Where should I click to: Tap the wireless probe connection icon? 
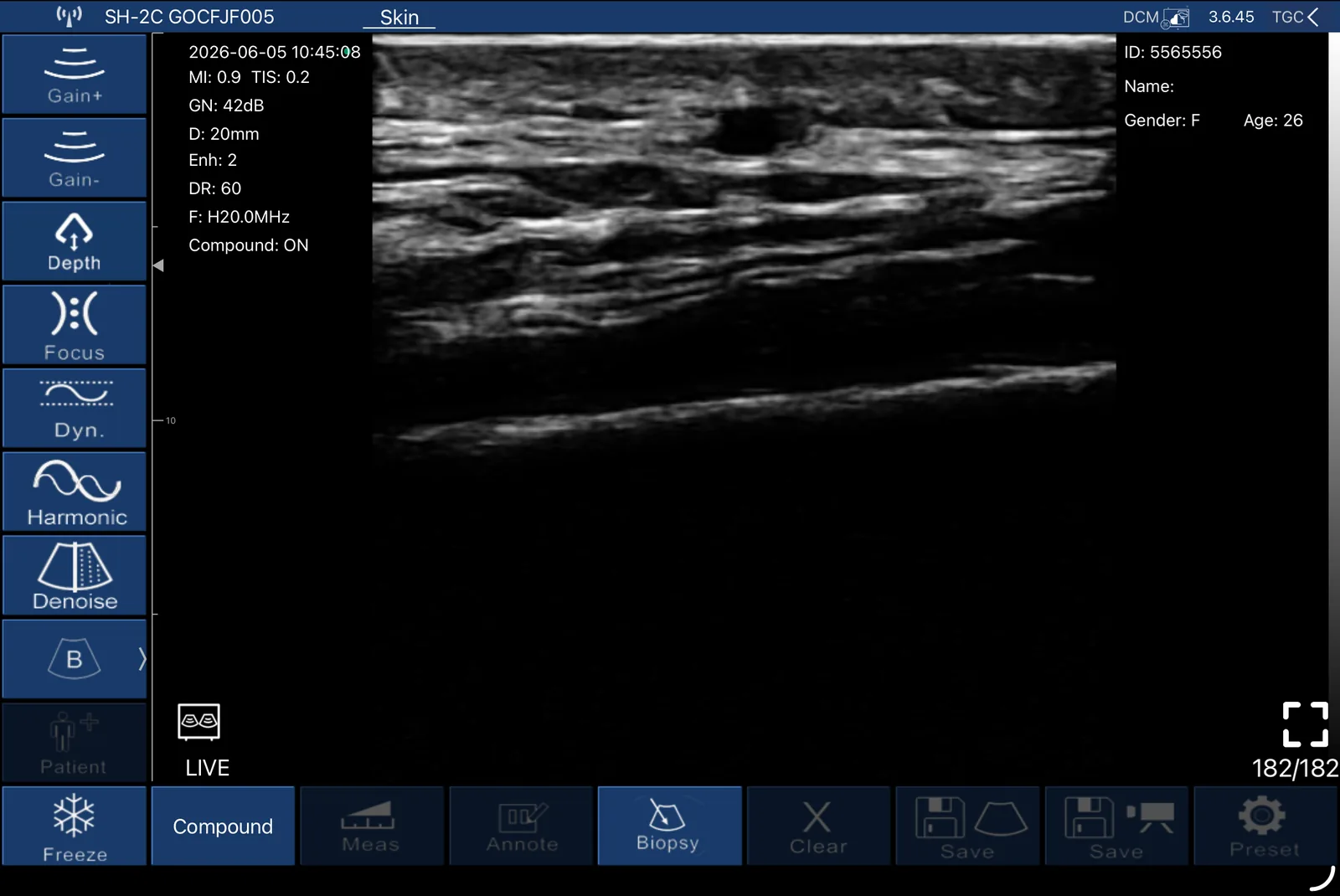click(x=69, y=16)
